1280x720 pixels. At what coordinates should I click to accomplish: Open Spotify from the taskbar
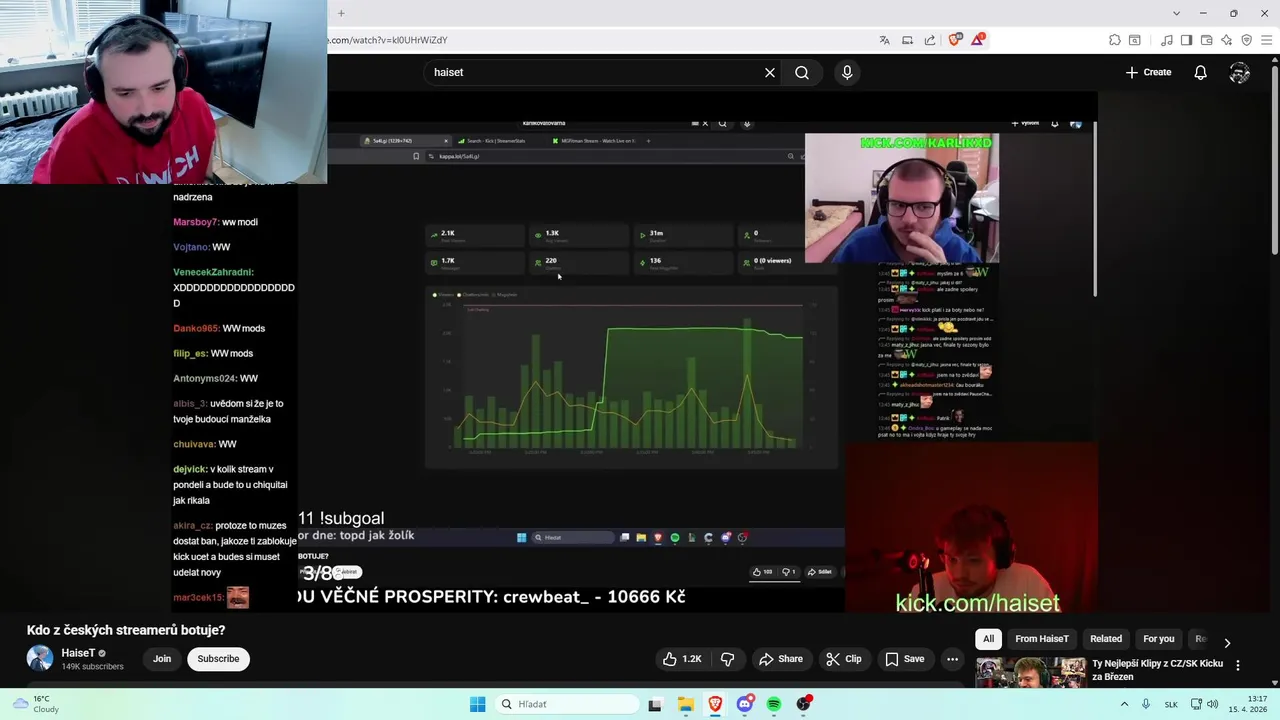774,704
